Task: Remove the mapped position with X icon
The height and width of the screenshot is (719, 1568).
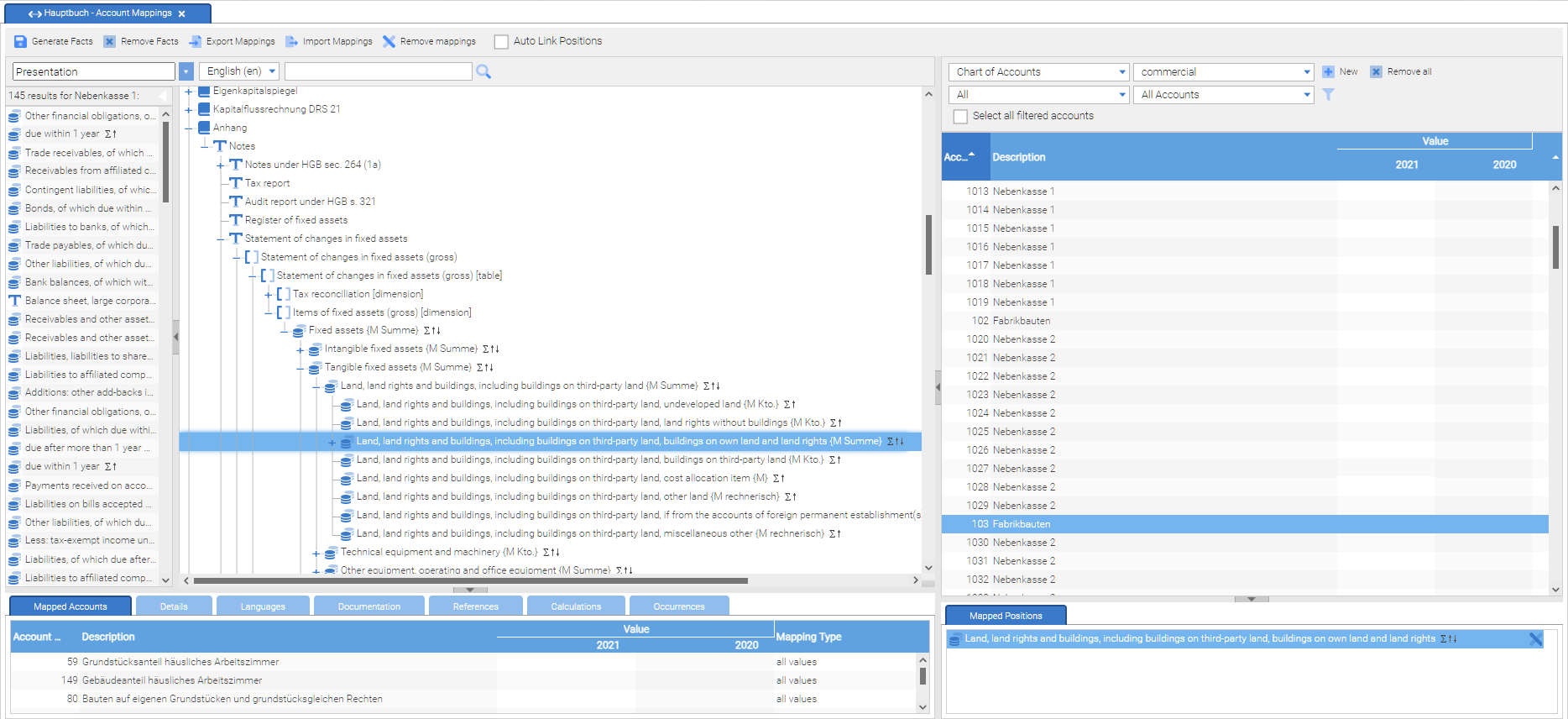Action: click(1535, 639)
